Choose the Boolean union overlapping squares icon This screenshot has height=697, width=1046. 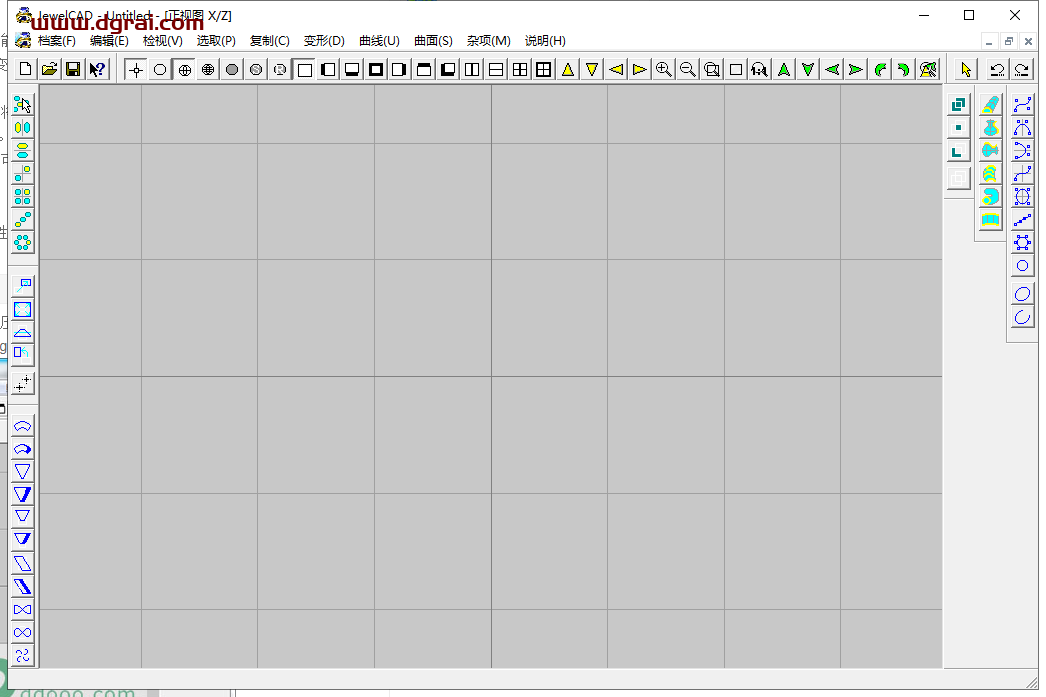959,105
